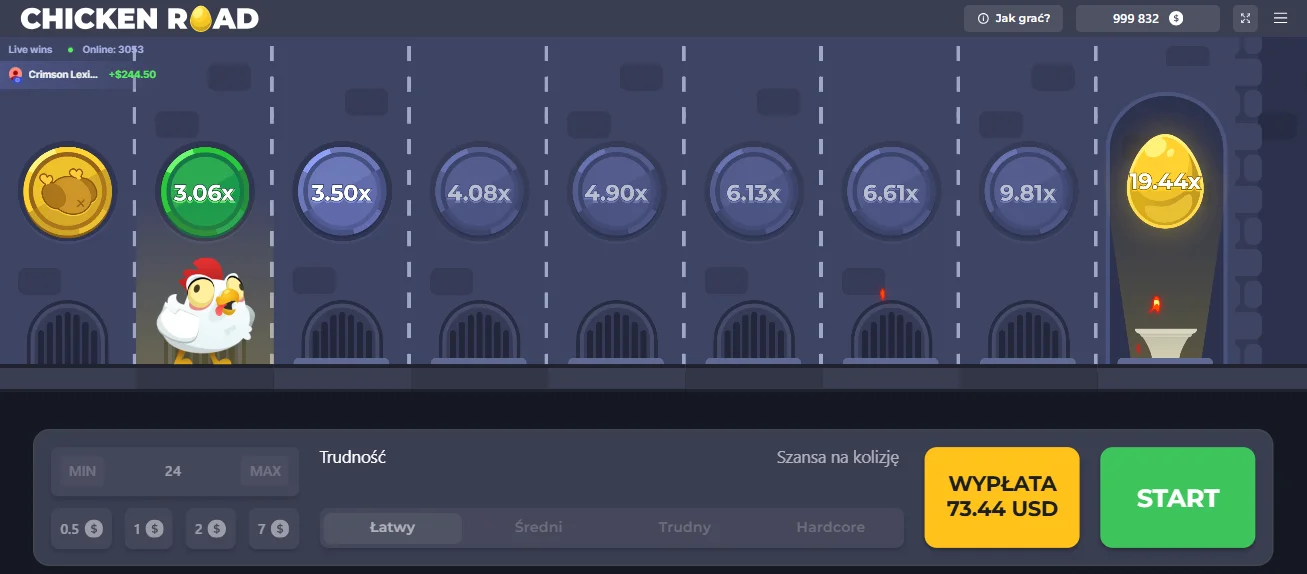Choose the 1 dollar quick bet
Viewport: 1307px width, 574px height.
point(148,529)
